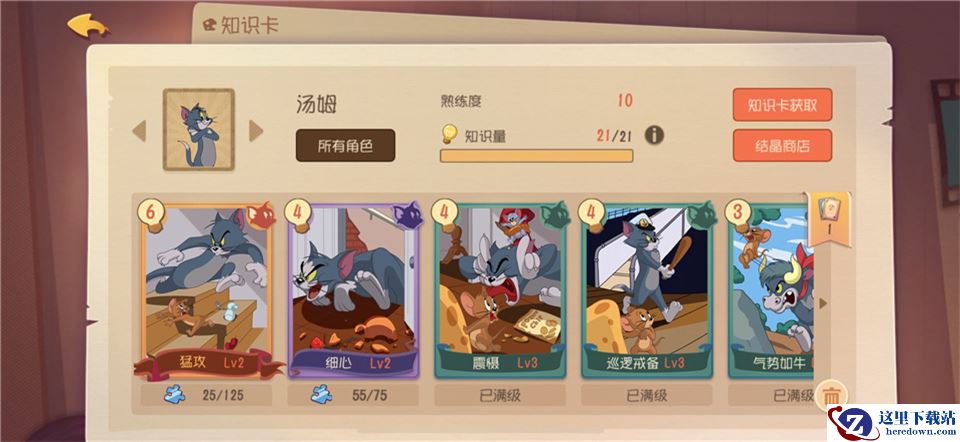Open 知识卡获取 button
The image size is (960, 442).
pos(782,105)
